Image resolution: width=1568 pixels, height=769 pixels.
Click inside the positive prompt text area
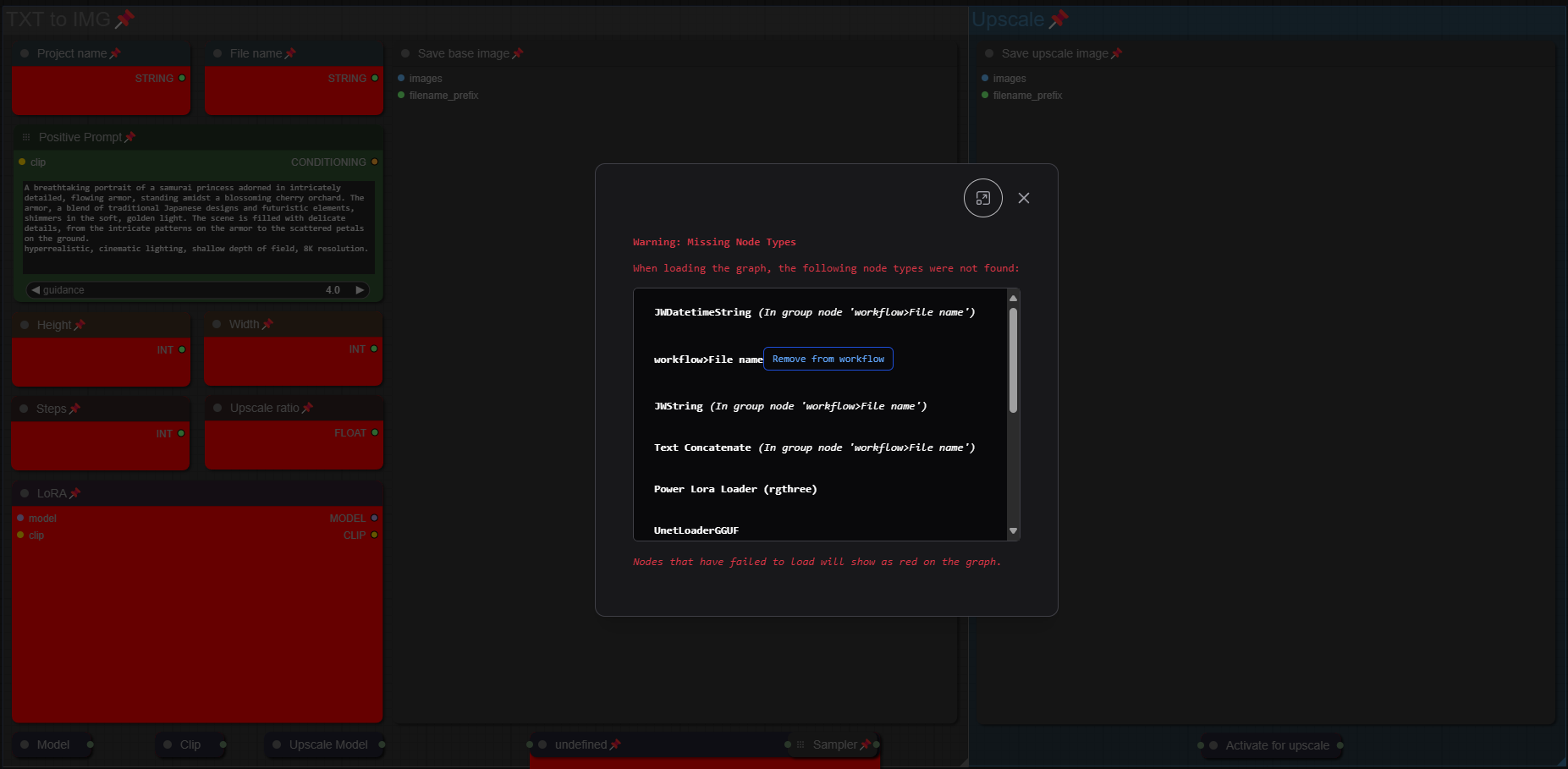[x=198, y=227]
